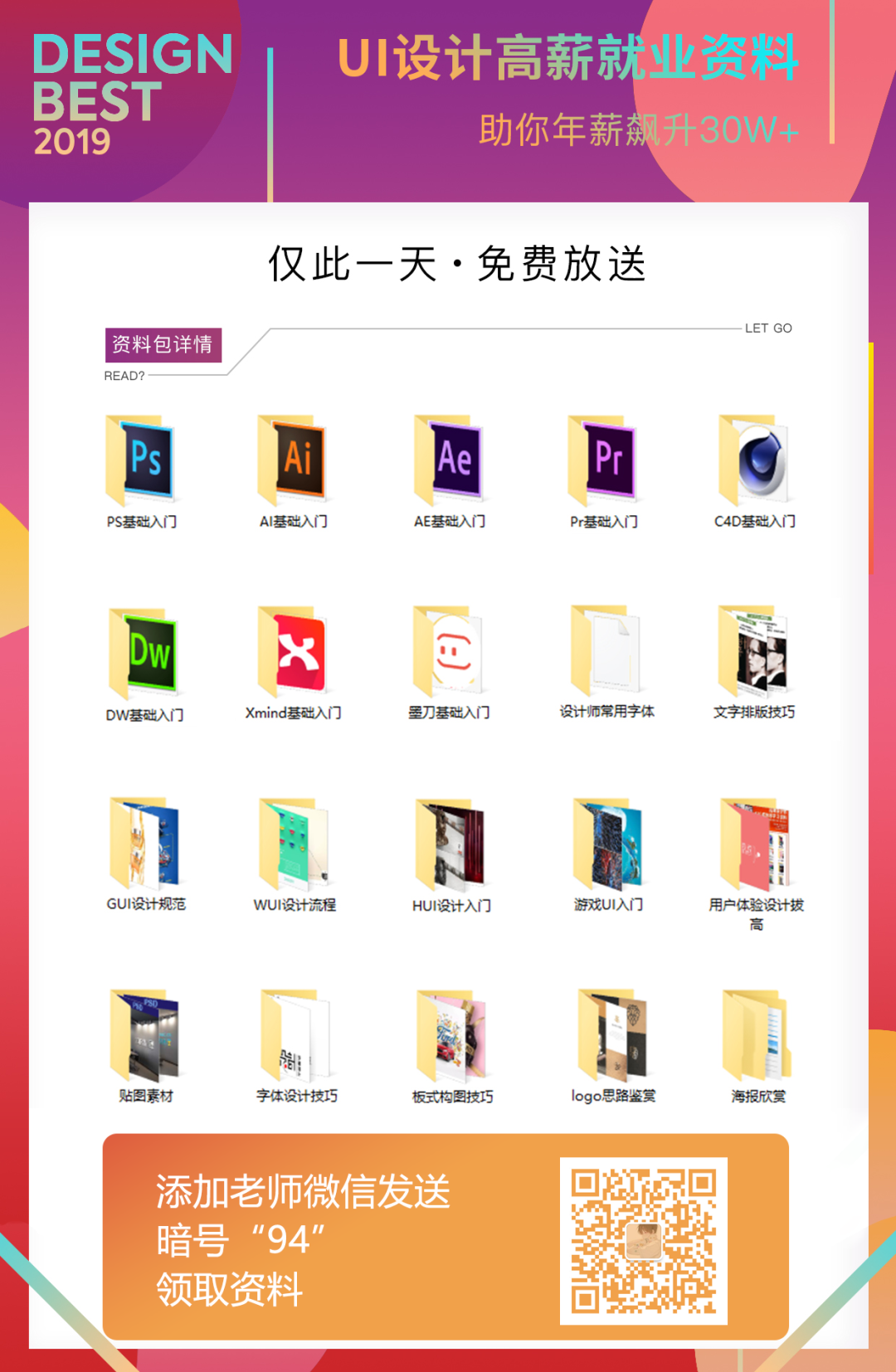This screenshot has height=1372, width=896.
Task: Click the READ? label
Action: coord(124,376)
